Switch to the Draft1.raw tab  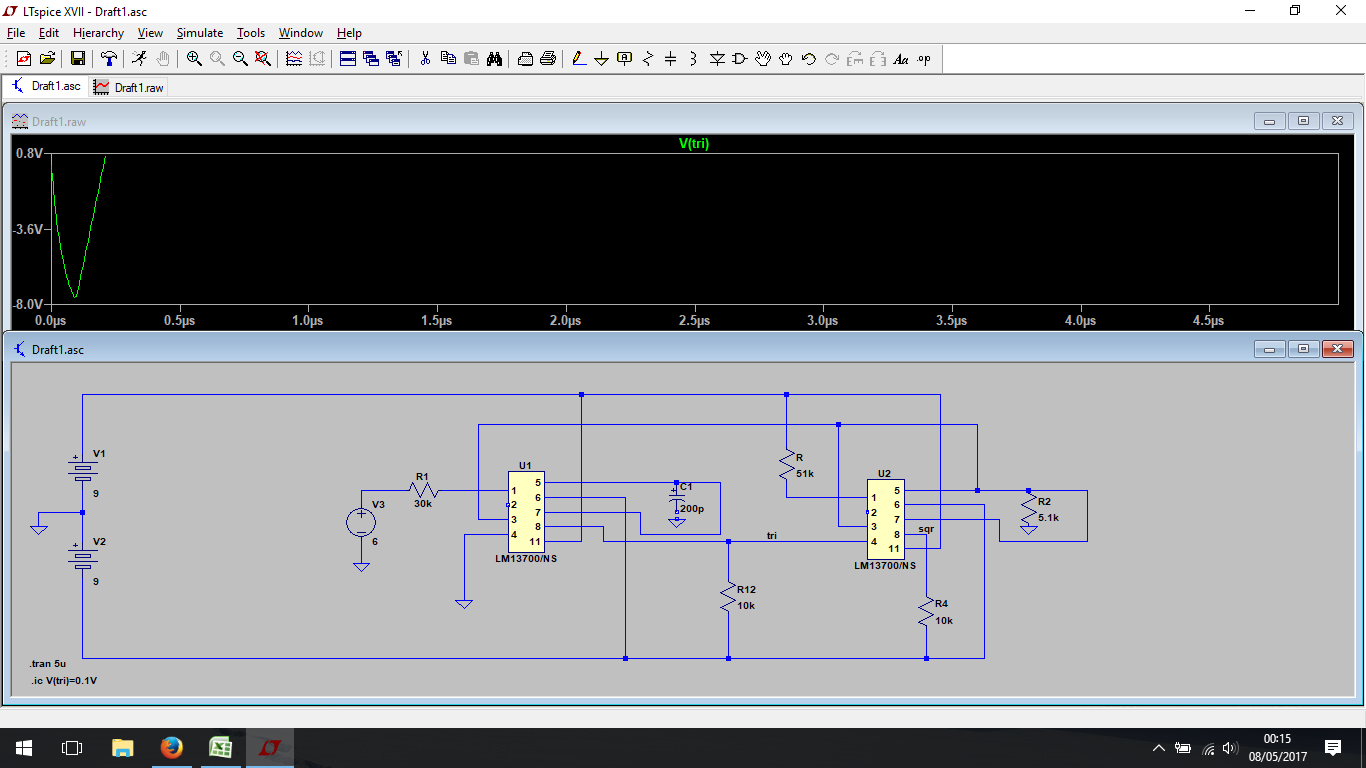coord(128,87)
